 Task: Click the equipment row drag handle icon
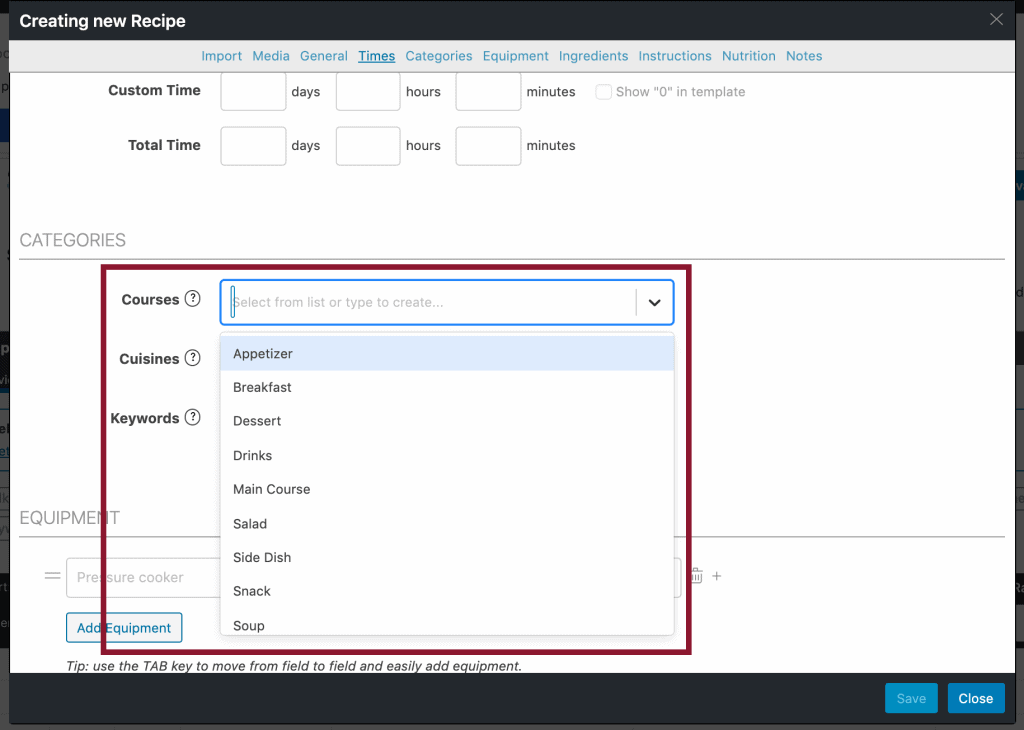[52, 576]
